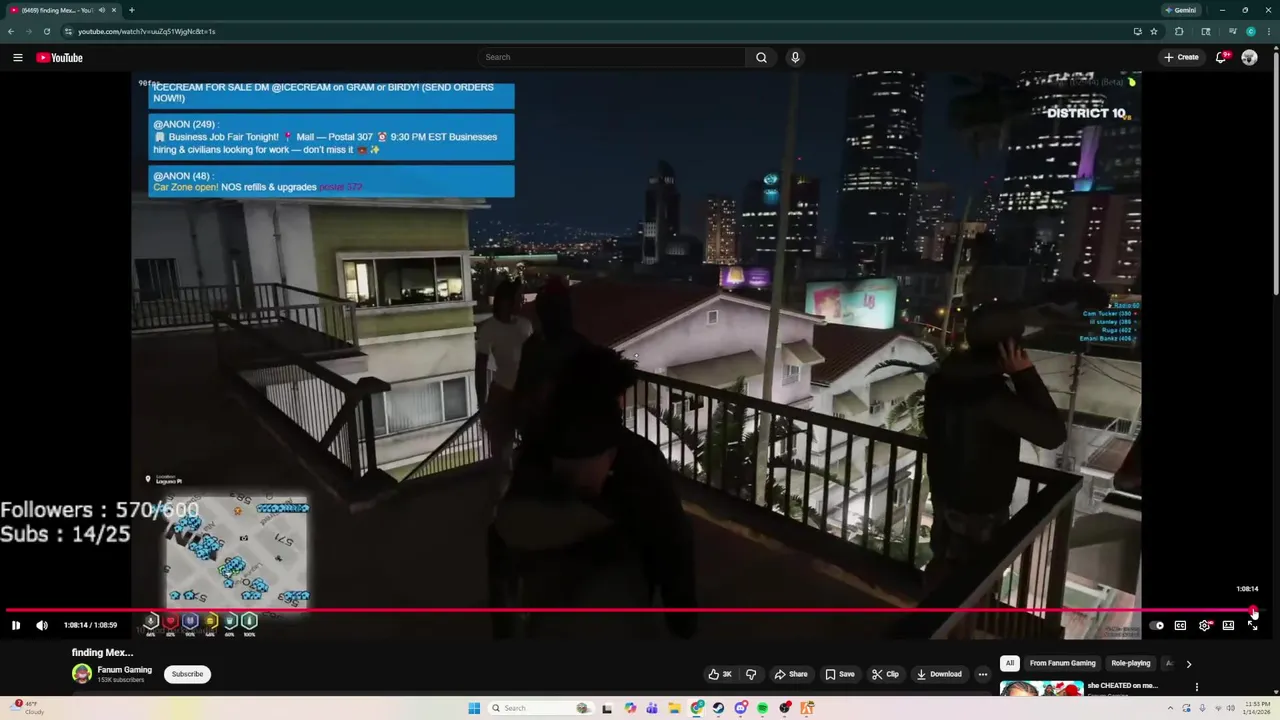Open a new browser tab
Viewport: 1280px width, 720px height.
pyautogui.click(x=131, y=10)
